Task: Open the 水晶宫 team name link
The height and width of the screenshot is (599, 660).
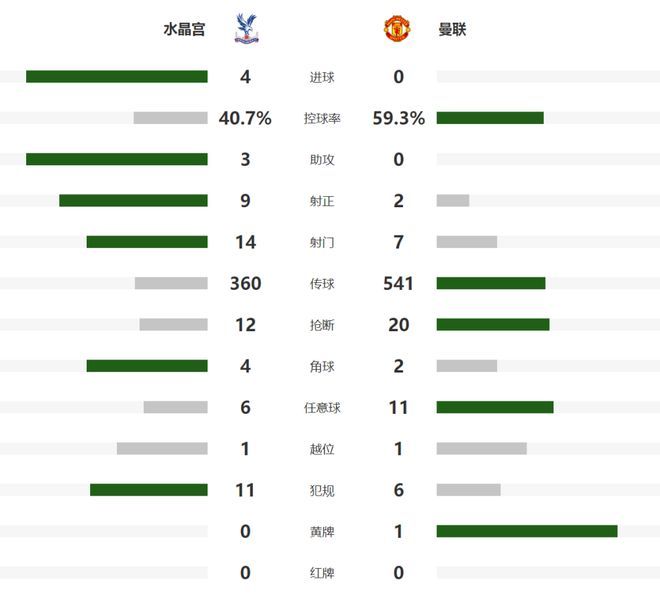Action: 184,29
